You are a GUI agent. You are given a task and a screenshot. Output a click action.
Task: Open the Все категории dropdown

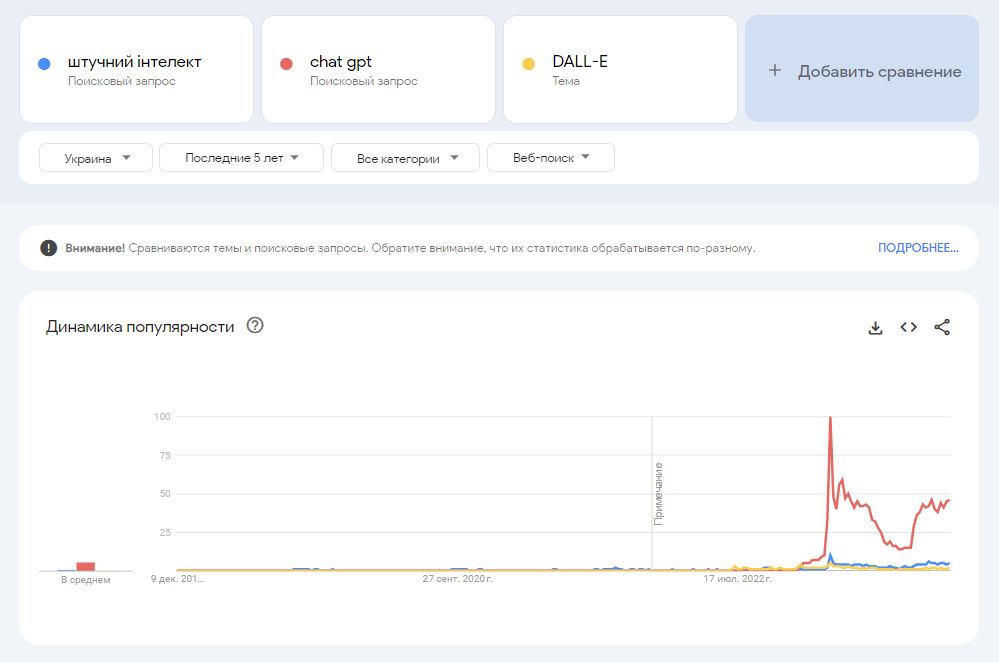pyautogui.click(x=404, y=157)
